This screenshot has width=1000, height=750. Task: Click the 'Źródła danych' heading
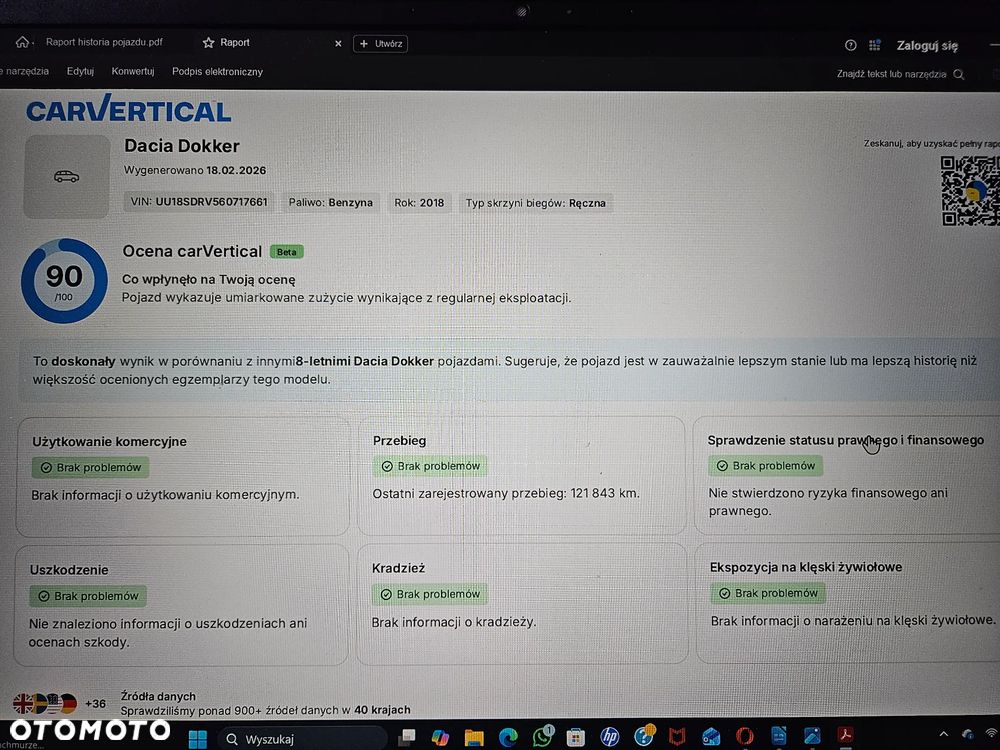[158, 696]
